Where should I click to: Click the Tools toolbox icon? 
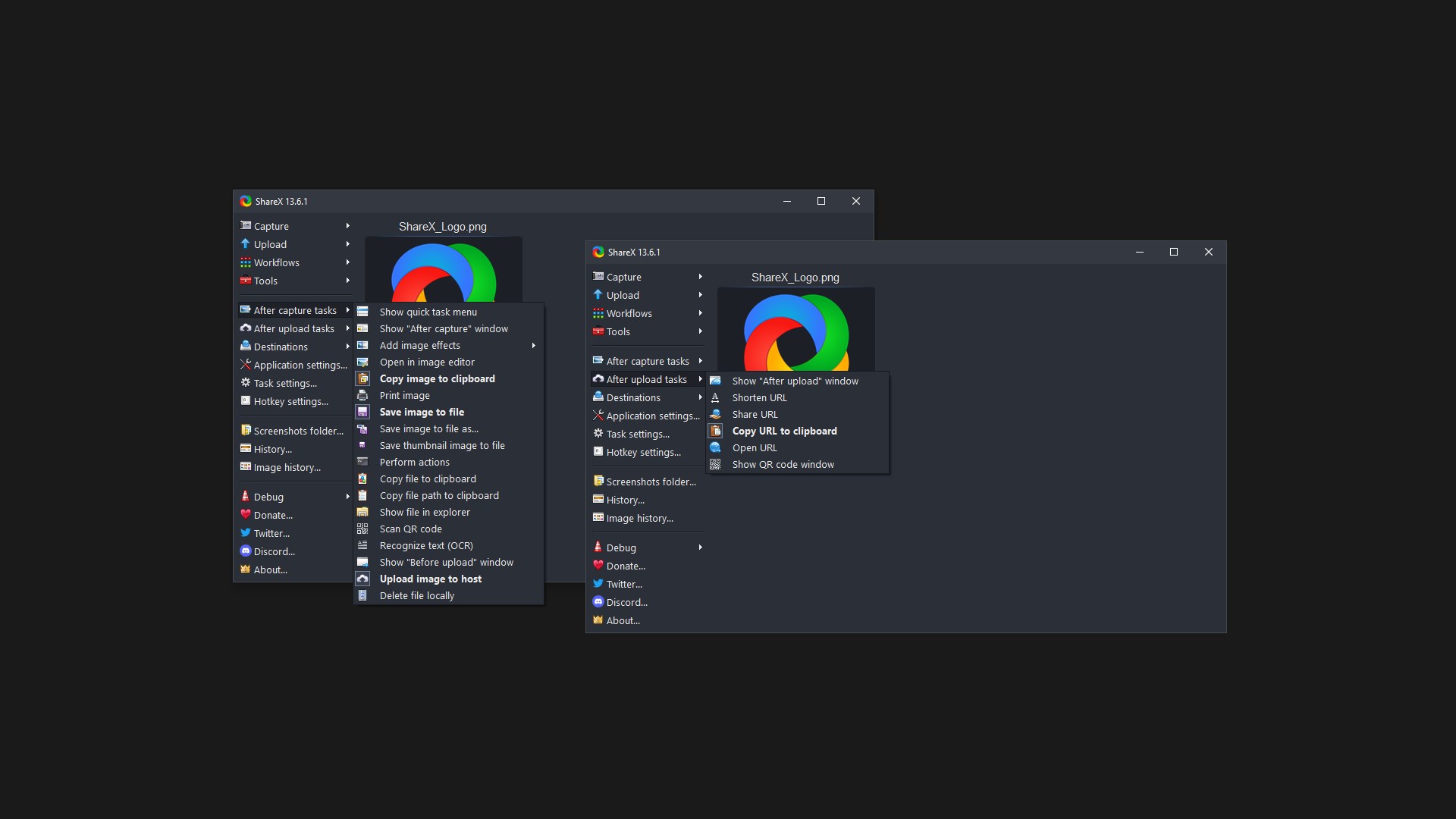[x=246, y=281]
